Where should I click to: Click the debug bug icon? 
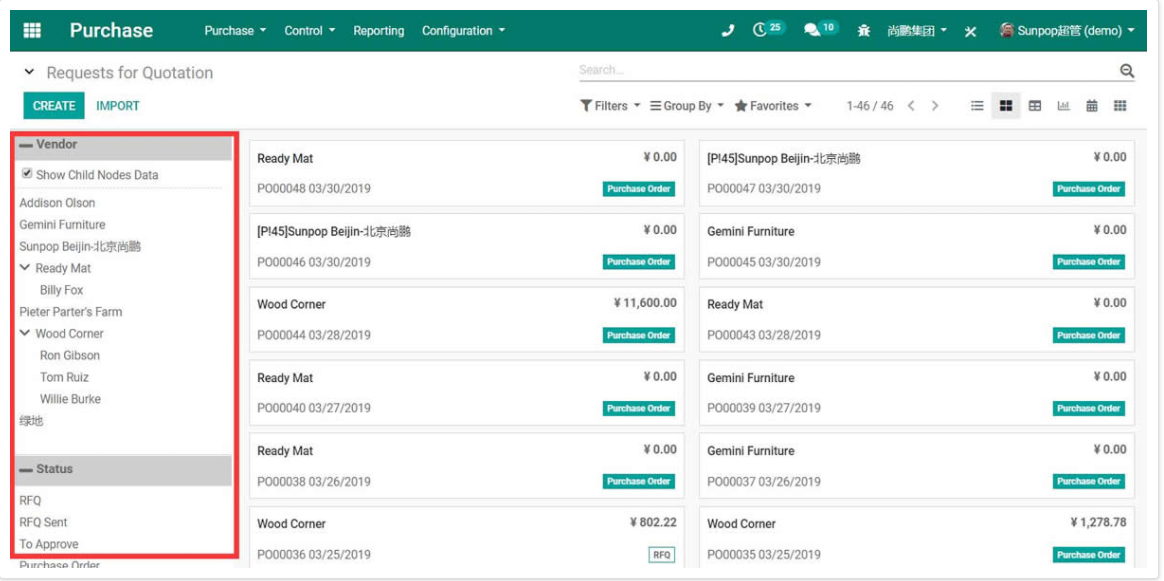tap(864, 31)
